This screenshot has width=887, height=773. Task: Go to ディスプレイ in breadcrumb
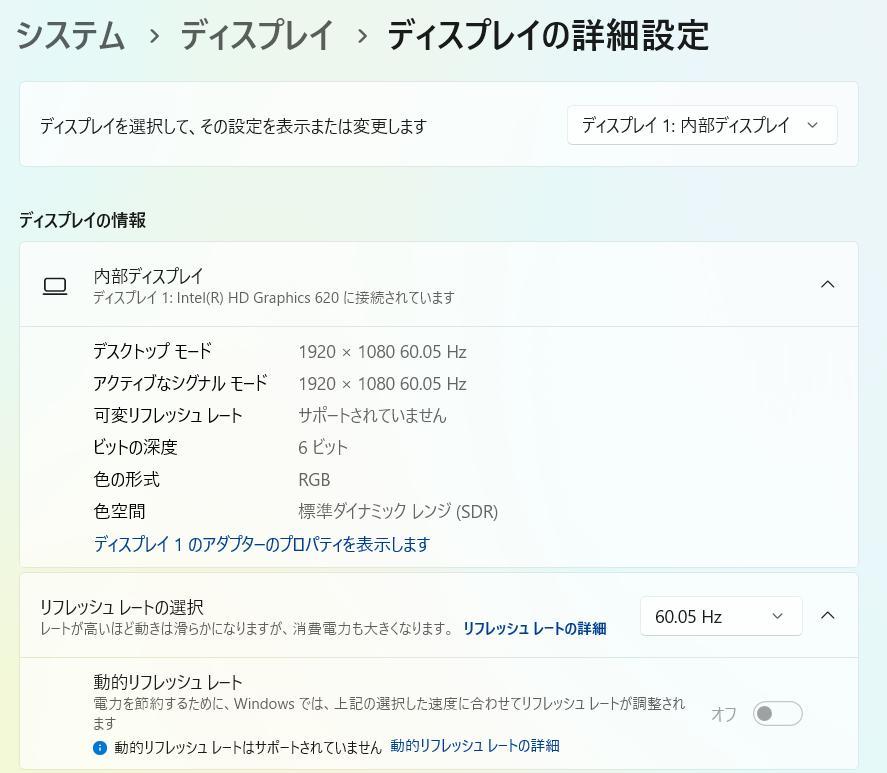[257, 36]
